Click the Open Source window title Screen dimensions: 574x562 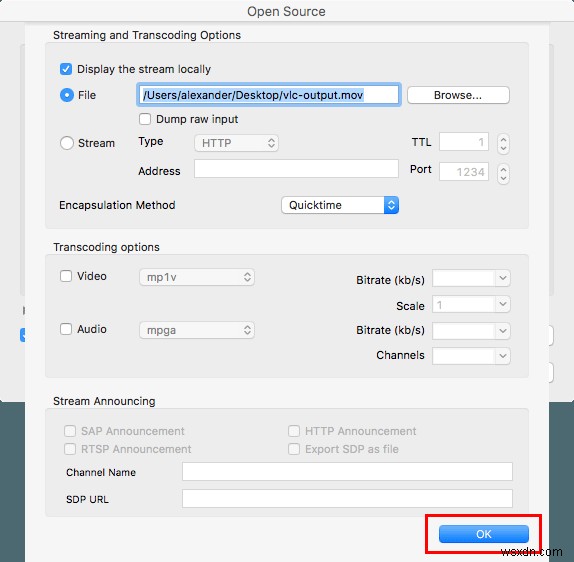[x=286, y=11]
